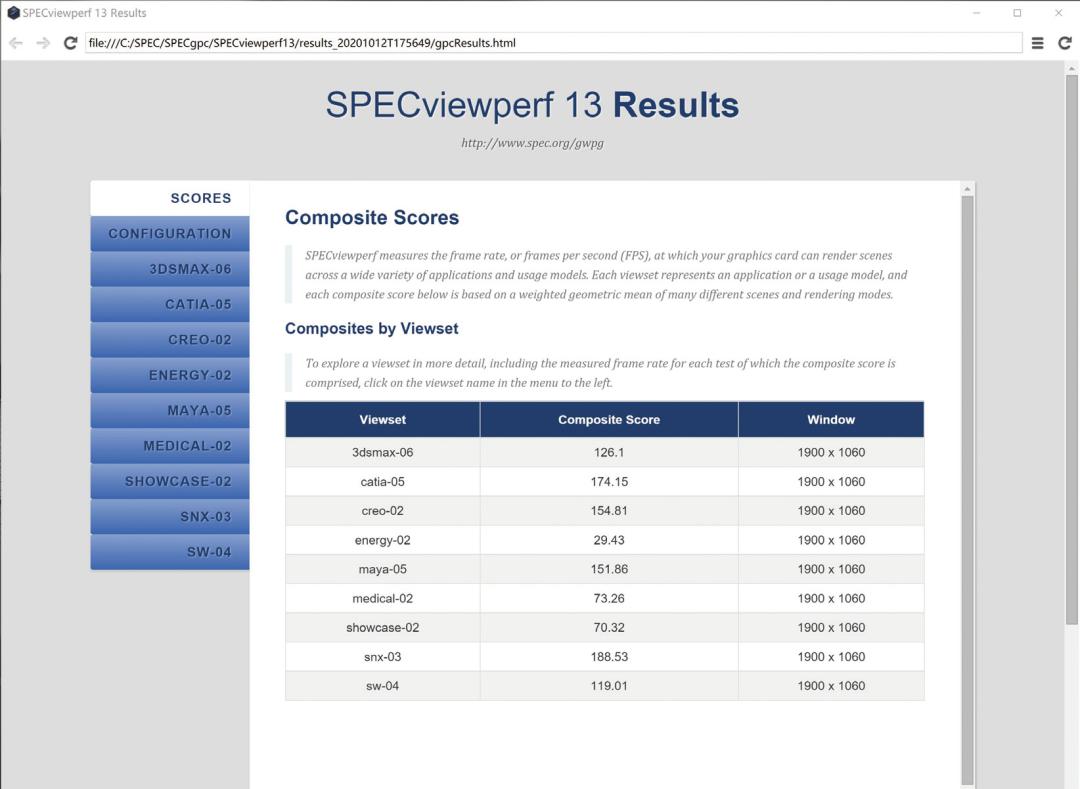The image size is (1080, 789).
Task: Open the SNX-03 viewset tab
Action: (170, 516)
